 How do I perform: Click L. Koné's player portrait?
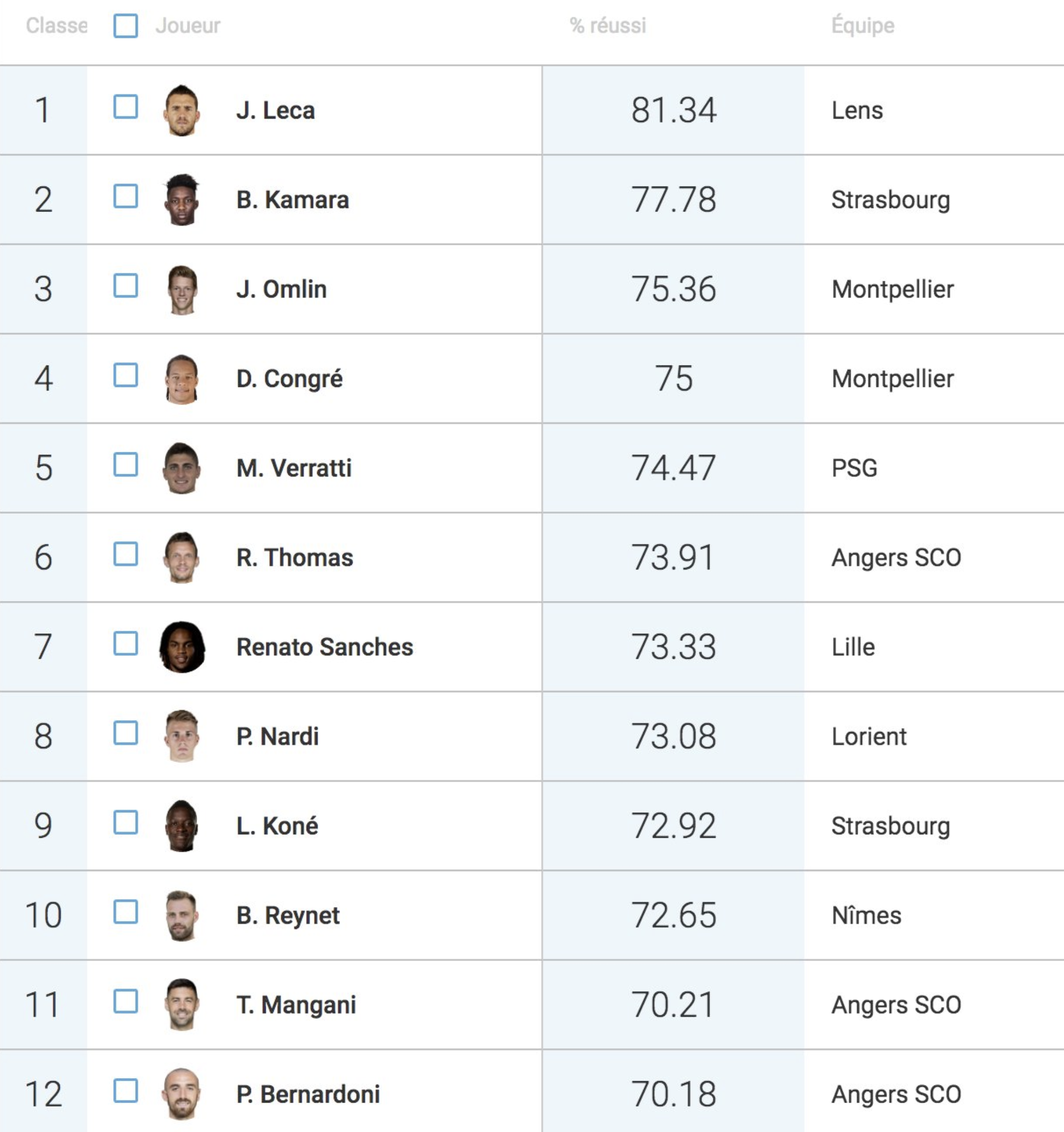(x=181, y=826)
